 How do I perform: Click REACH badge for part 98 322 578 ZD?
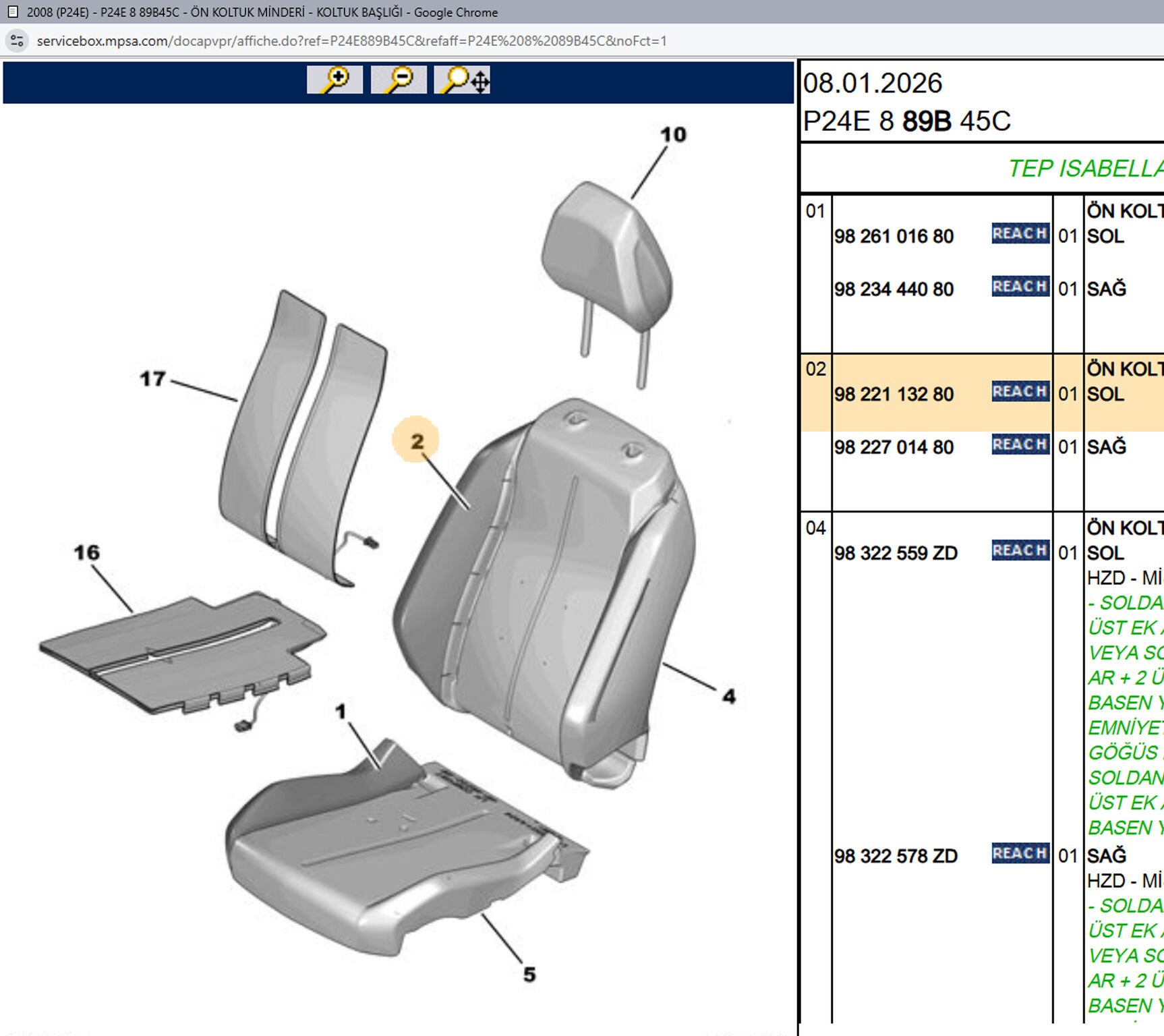(x=1020, y=853)
